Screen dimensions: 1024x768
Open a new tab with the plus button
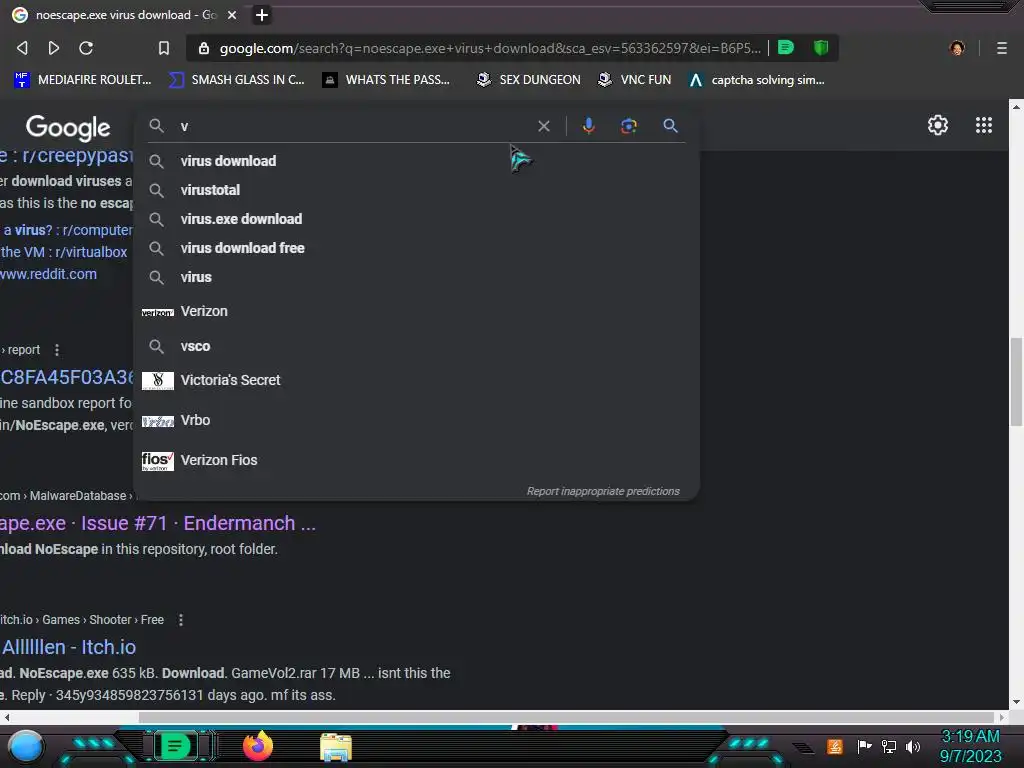pos(262,14)
